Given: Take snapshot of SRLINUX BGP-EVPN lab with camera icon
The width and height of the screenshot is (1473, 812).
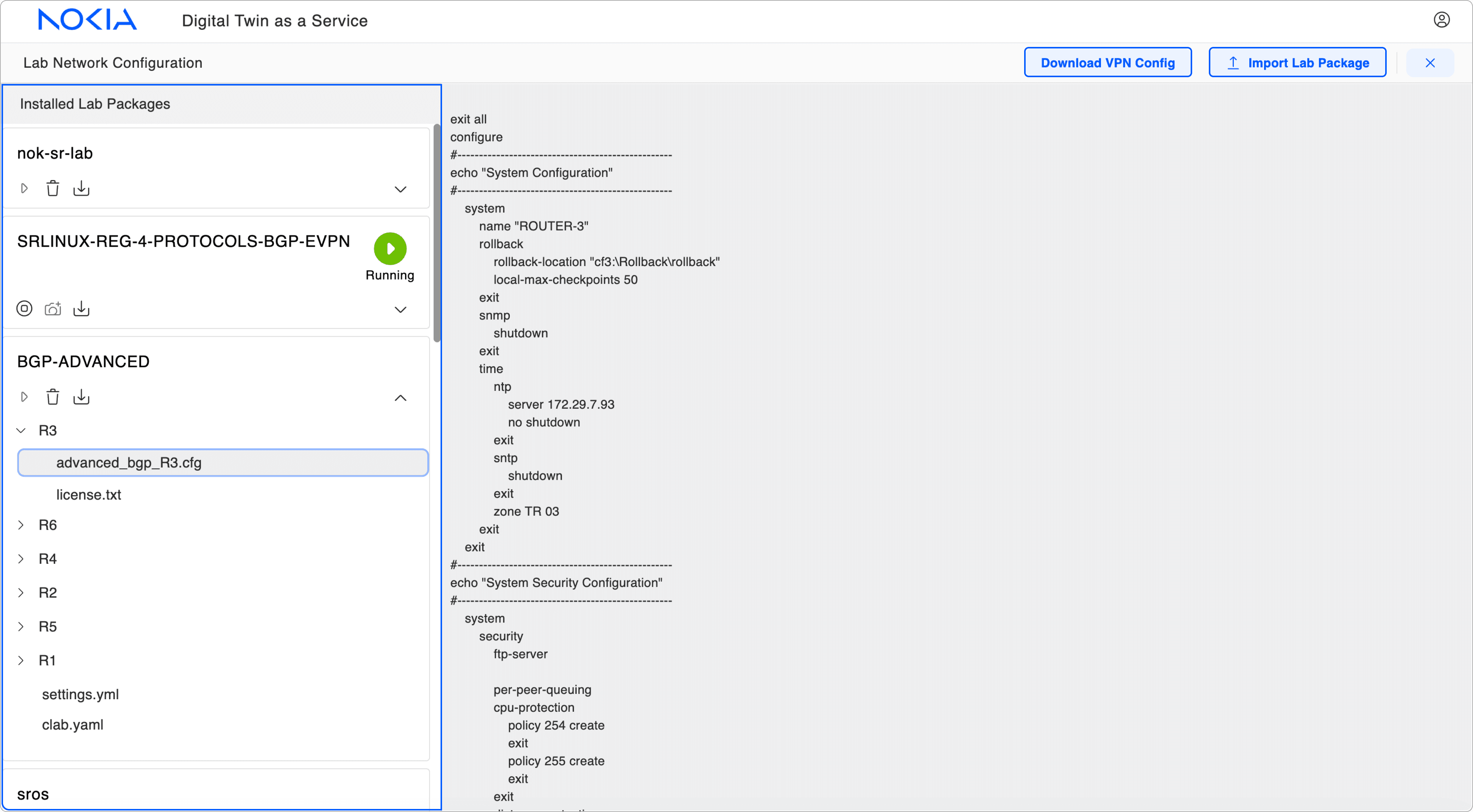Looking at the screenshot, I should coord(53,309).
